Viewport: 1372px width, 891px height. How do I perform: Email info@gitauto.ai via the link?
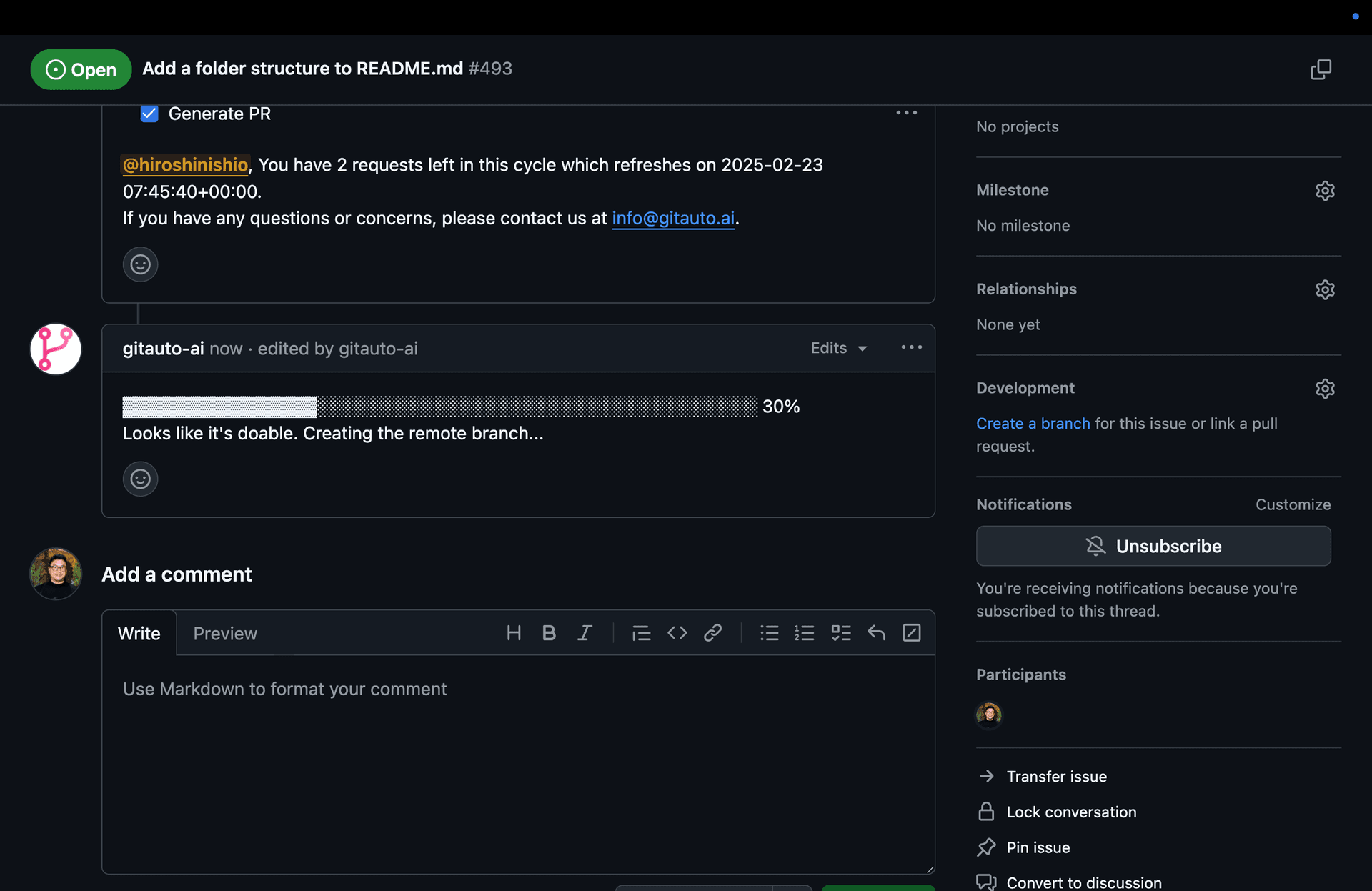pos(672,219)
